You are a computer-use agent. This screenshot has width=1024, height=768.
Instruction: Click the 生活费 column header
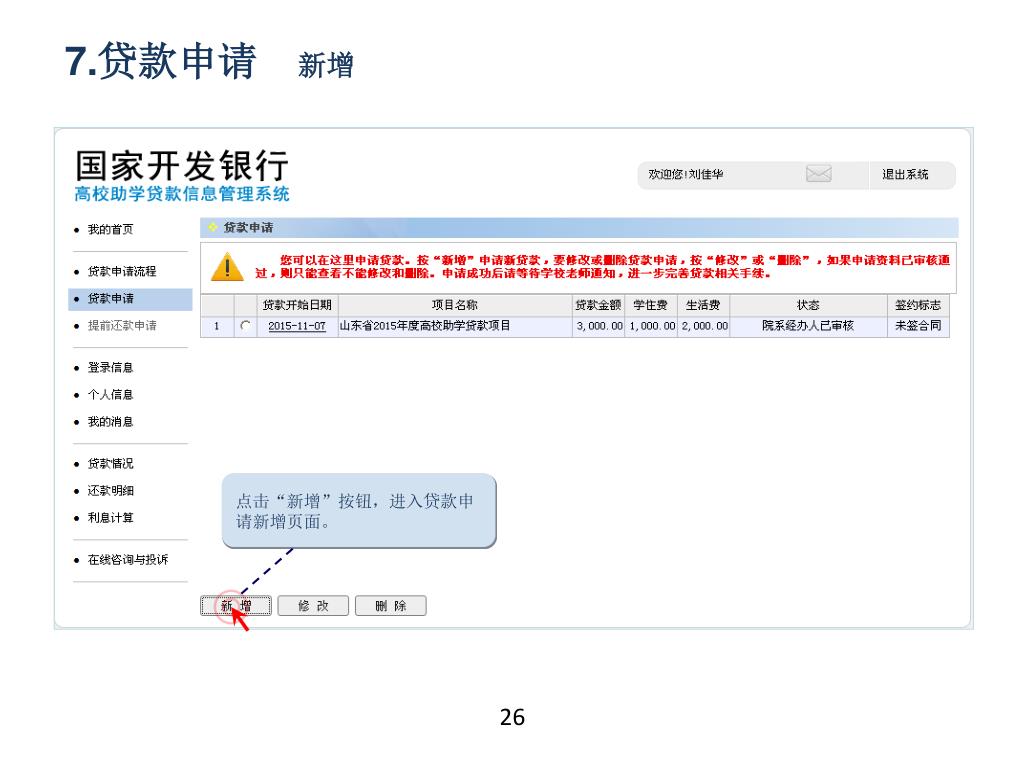[703, 305]
